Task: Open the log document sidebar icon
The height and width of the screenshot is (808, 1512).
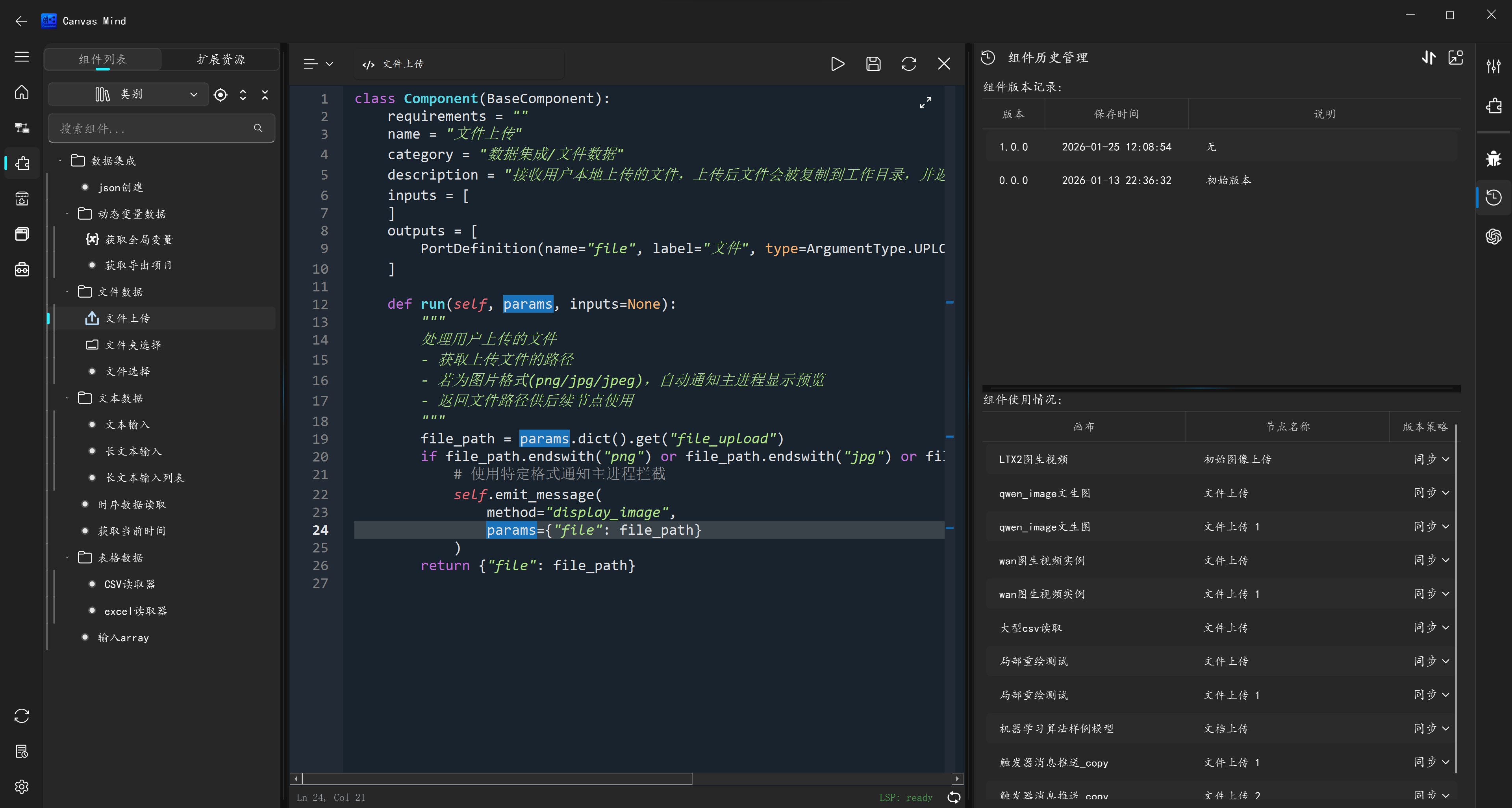Action: pos(22,751)
